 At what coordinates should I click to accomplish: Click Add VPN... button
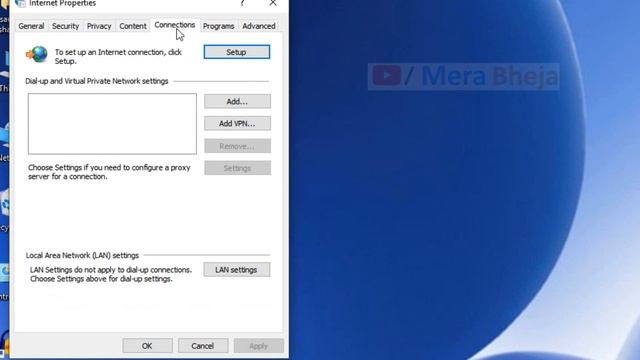tap(237, 123)
